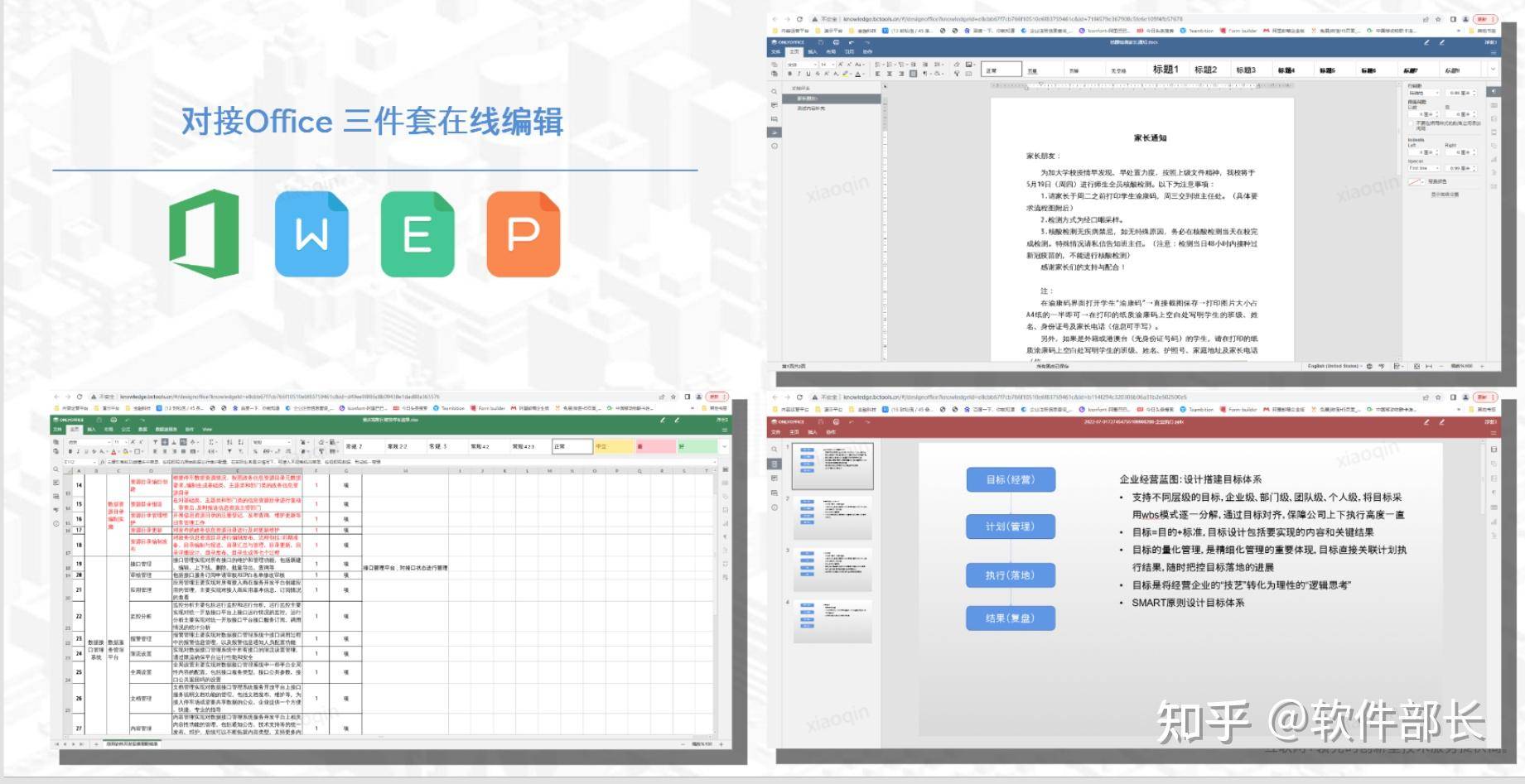Open search from document editor left sidebar

[775, 92]
